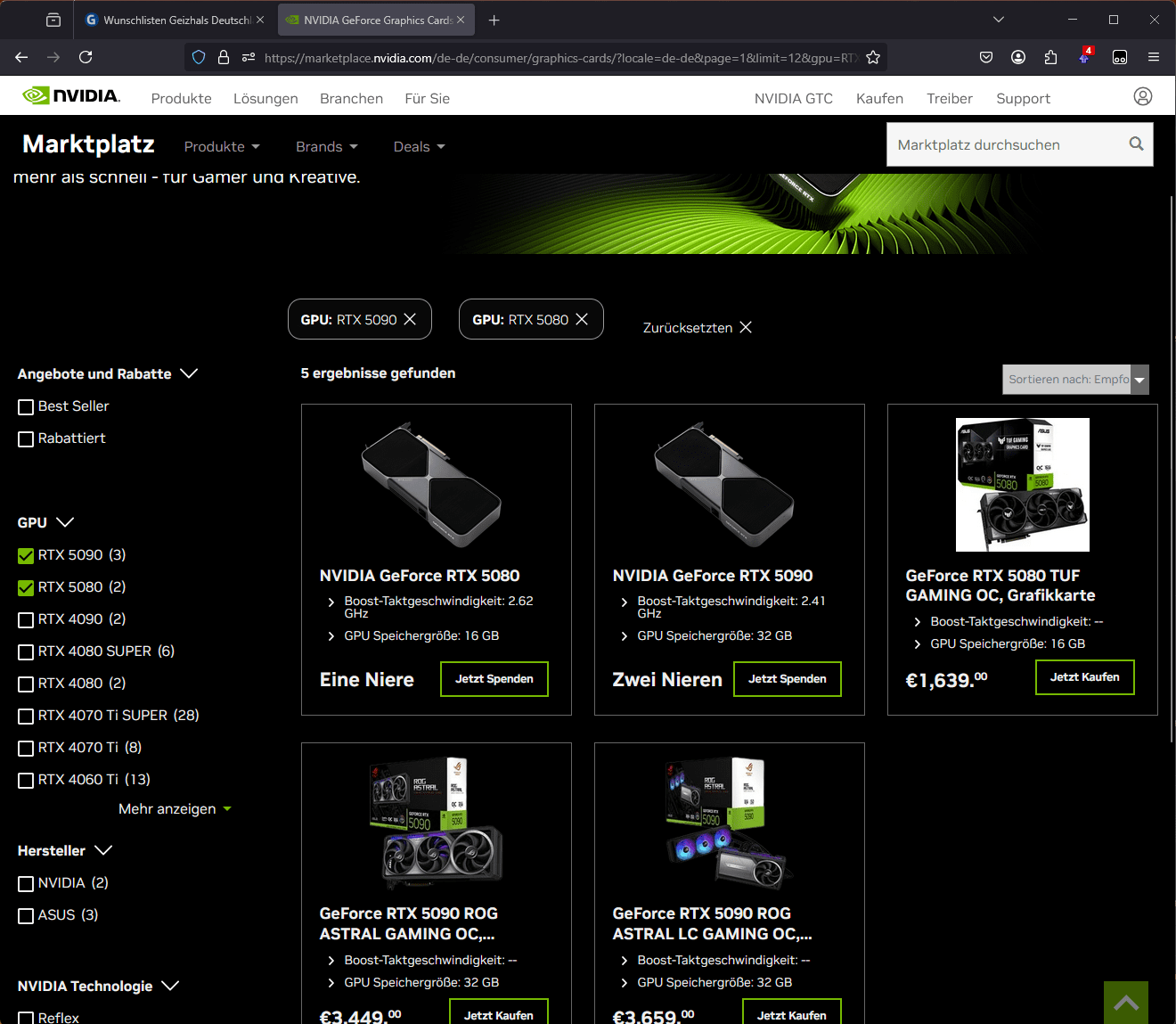Click the scroll-to-top arrow button

(1126, 1003)
